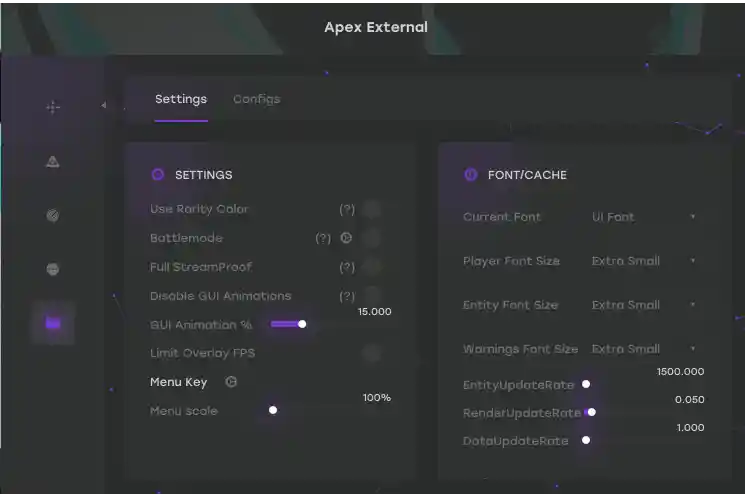Show help (?) for Full StreamProof
This screenshot has width=745, height=498.
pyautogui.click(x=347, y=267)
